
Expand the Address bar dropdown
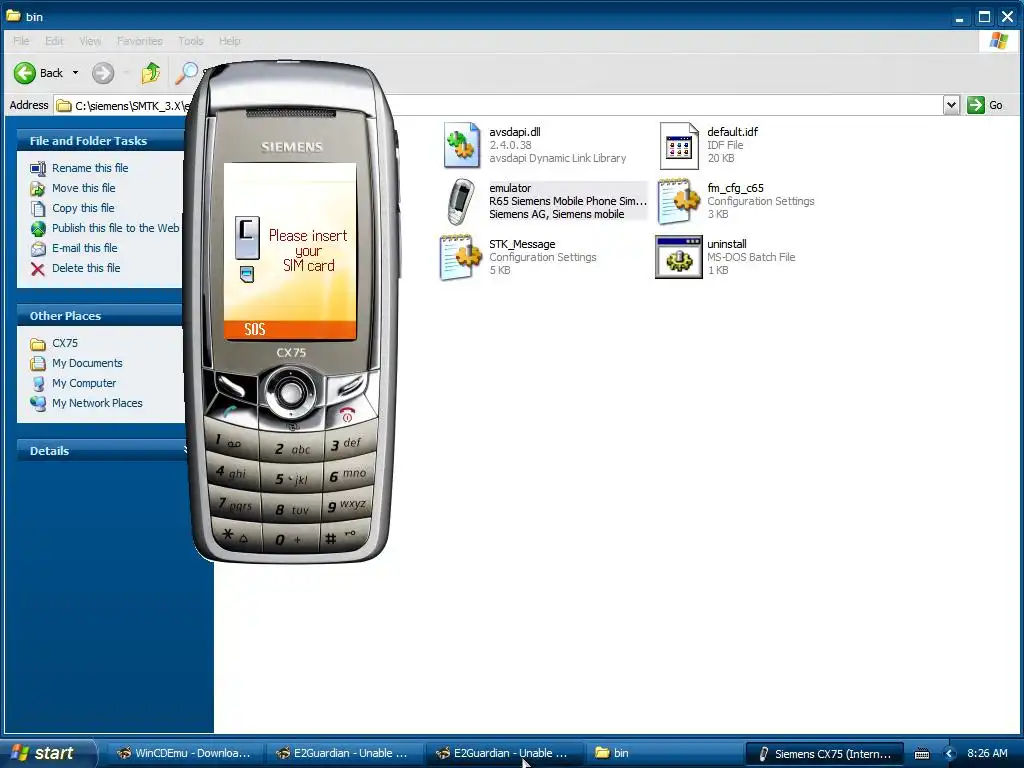pos(952,105)
